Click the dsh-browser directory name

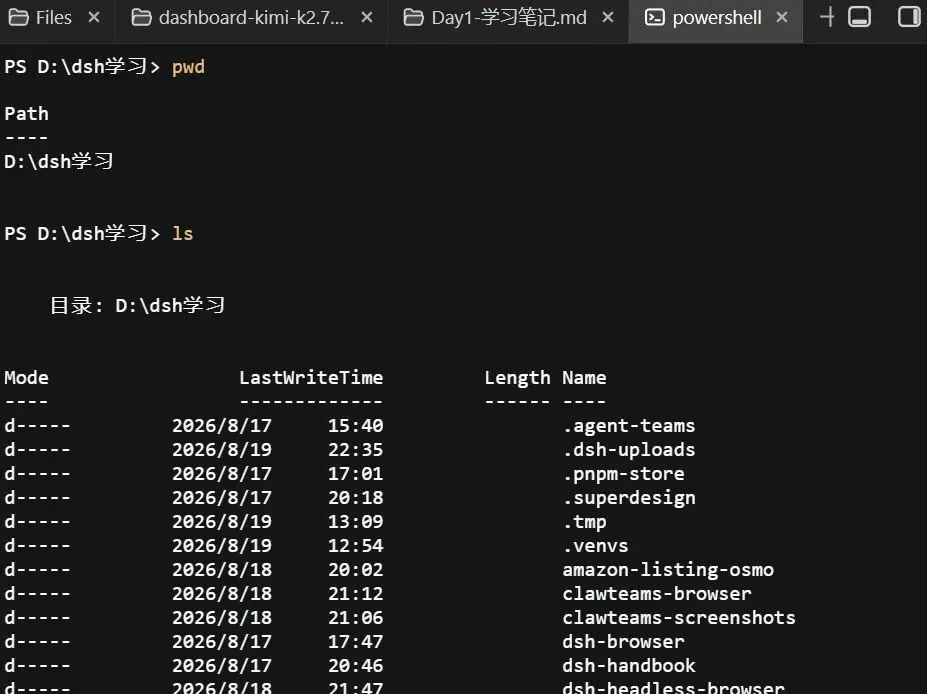click(624, 641)
